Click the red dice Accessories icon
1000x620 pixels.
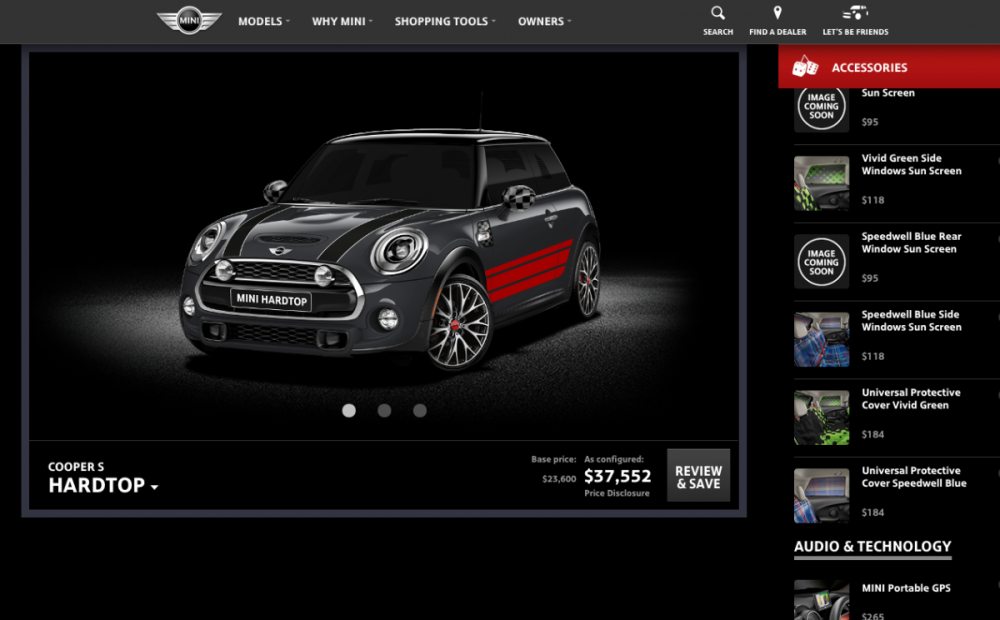coord(805,66)
